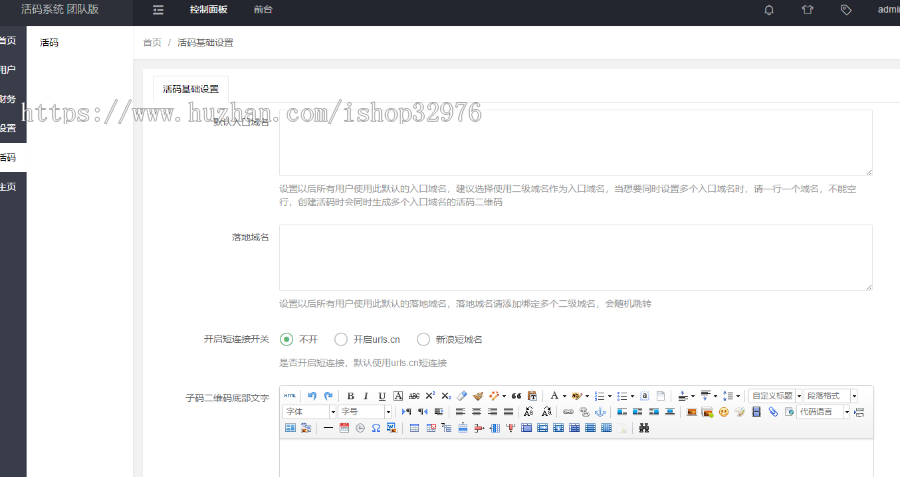Open 自定义标题 dropdown
900x477 pixels.
click(x=775, y=396)
